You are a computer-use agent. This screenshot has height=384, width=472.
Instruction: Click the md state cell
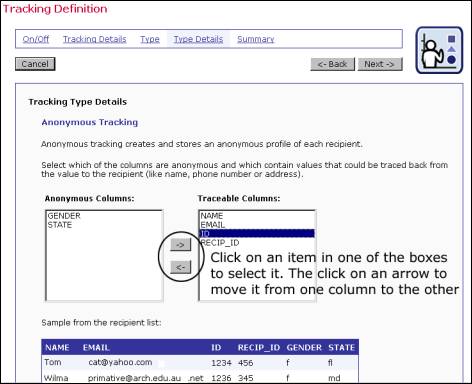(x=334, y=378)
